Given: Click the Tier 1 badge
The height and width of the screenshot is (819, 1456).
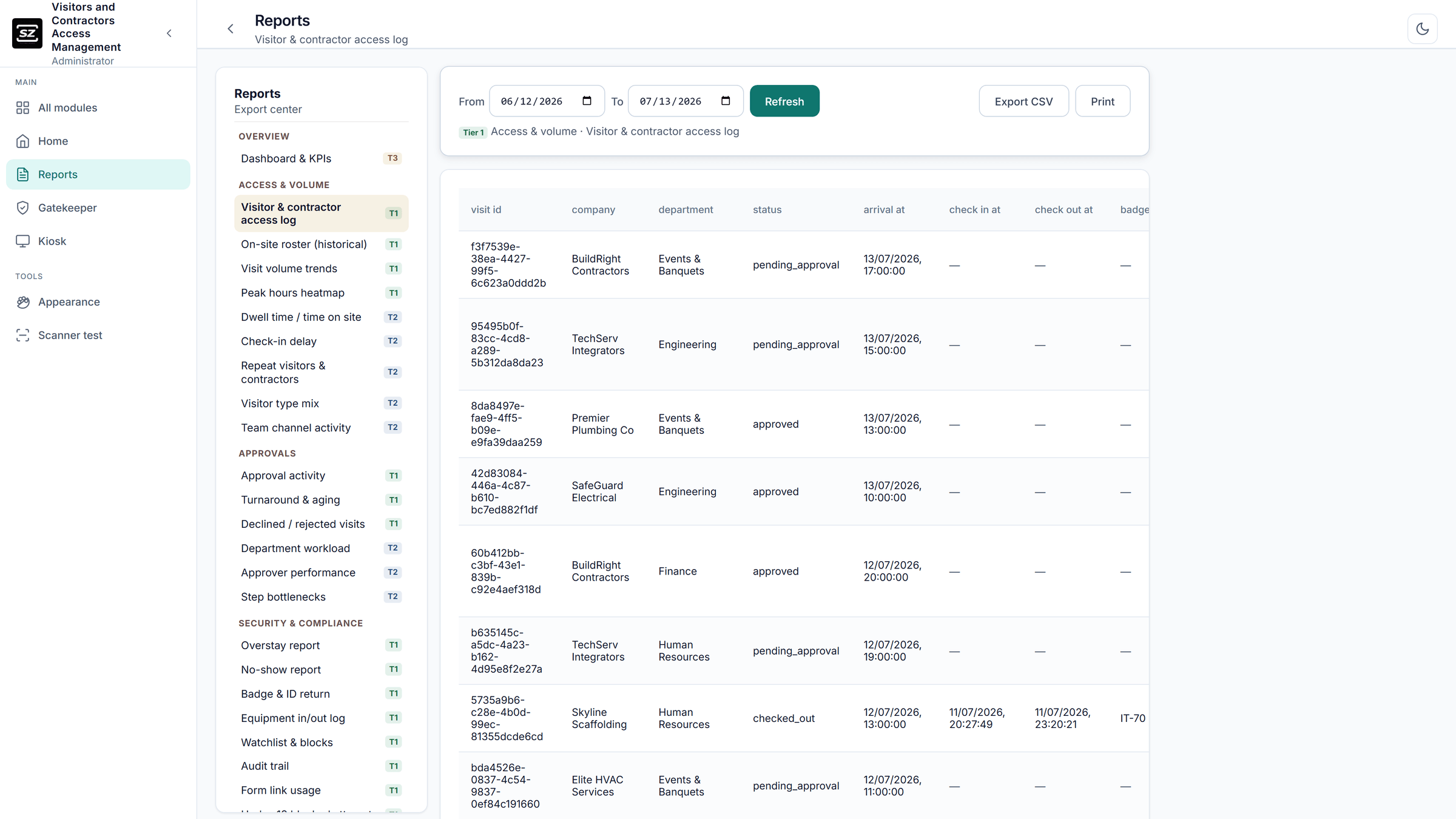Looking at the screenshot, I should click(473, 132).
